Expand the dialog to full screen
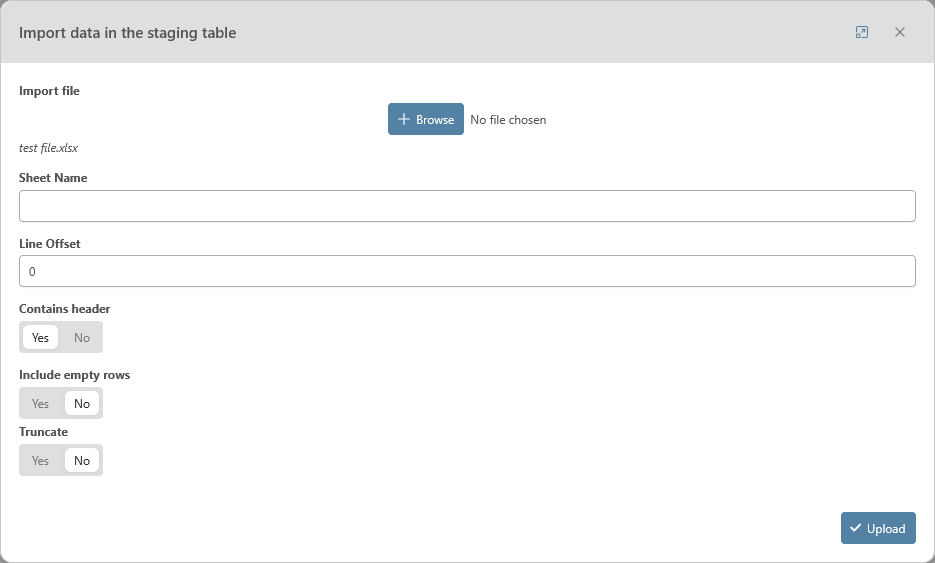Viewport: 935px width, 563px height. coord(862,32)
